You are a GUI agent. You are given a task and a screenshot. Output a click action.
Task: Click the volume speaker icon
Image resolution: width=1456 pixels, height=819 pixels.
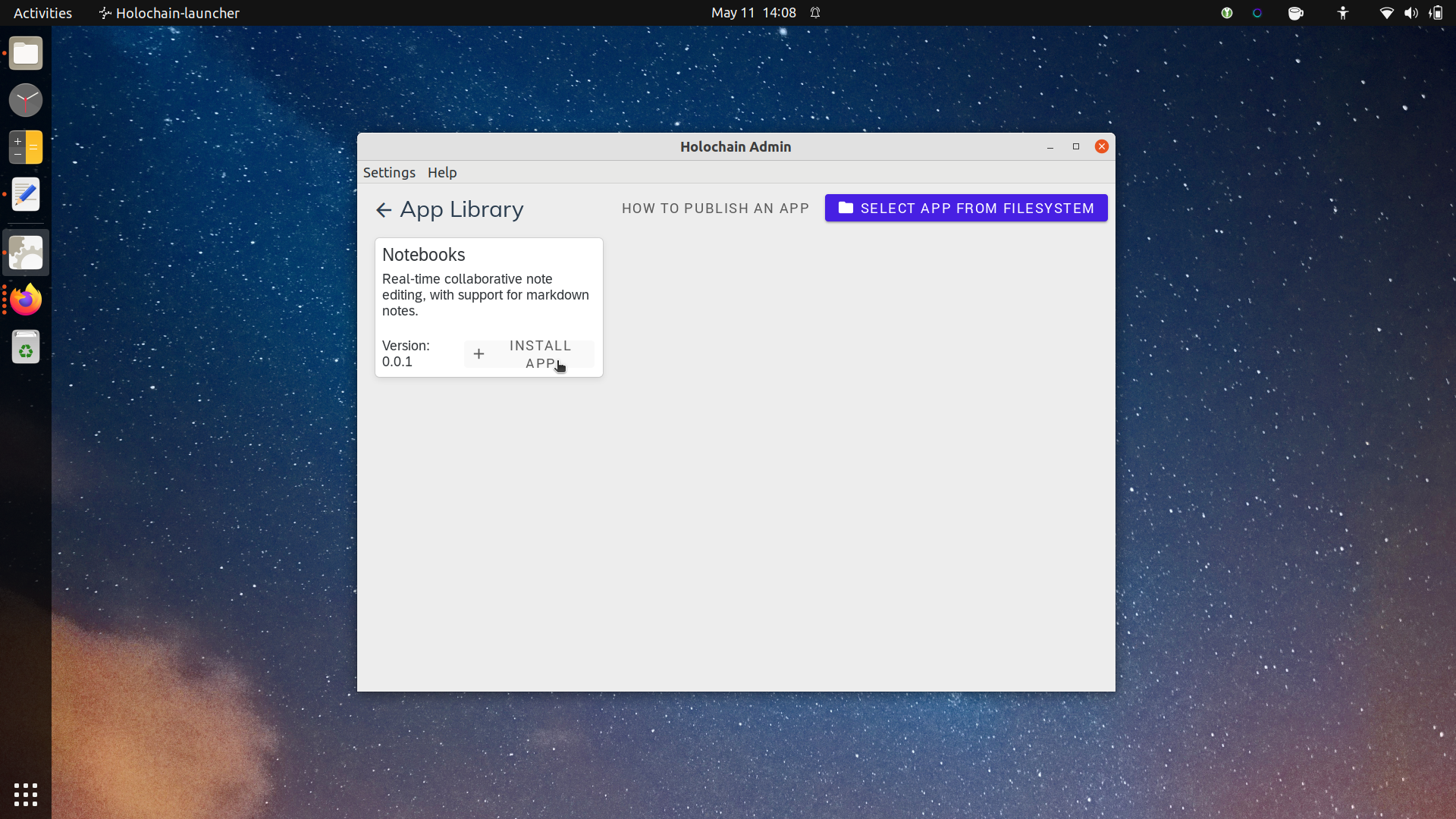1411,13
